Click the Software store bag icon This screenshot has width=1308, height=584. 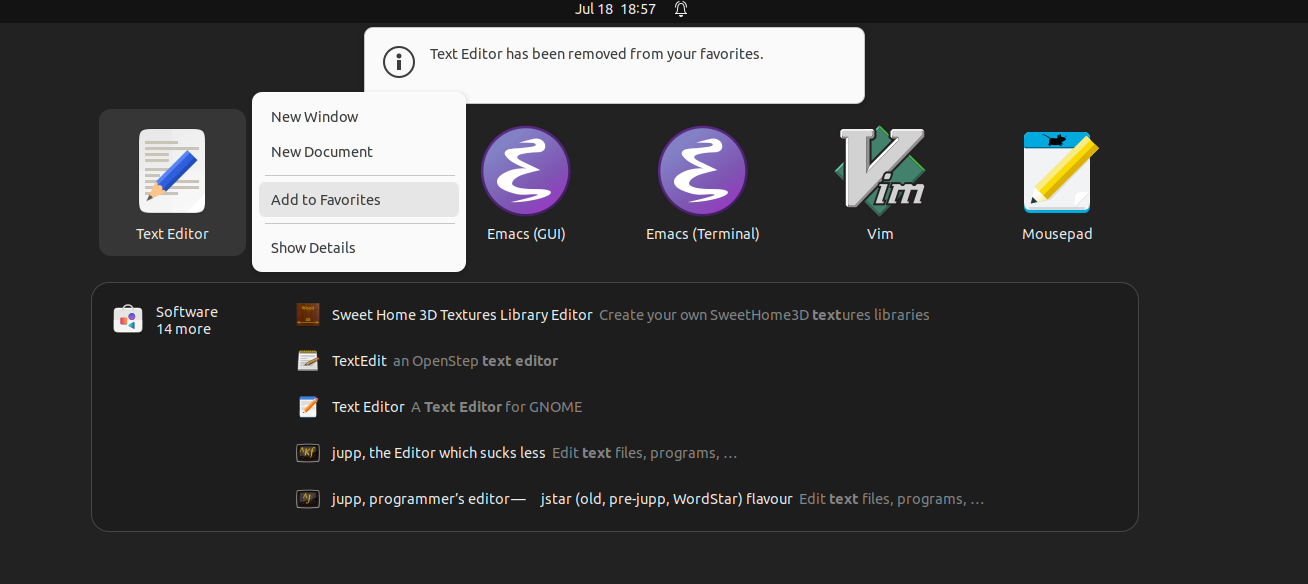[128, 319]
